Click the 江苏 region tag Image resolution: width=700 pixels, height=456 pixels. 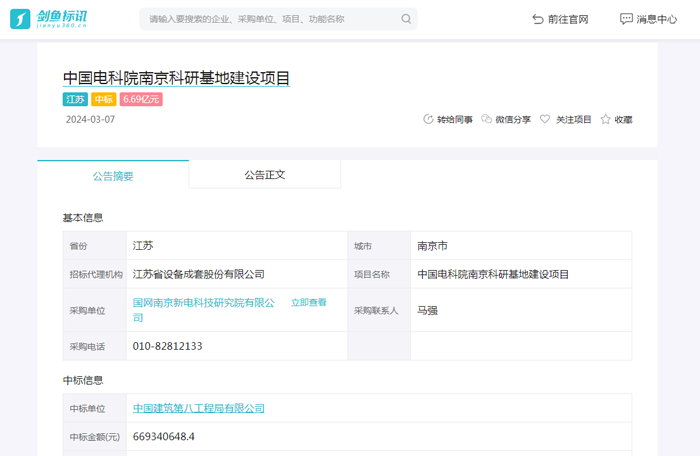coord(75,99)
